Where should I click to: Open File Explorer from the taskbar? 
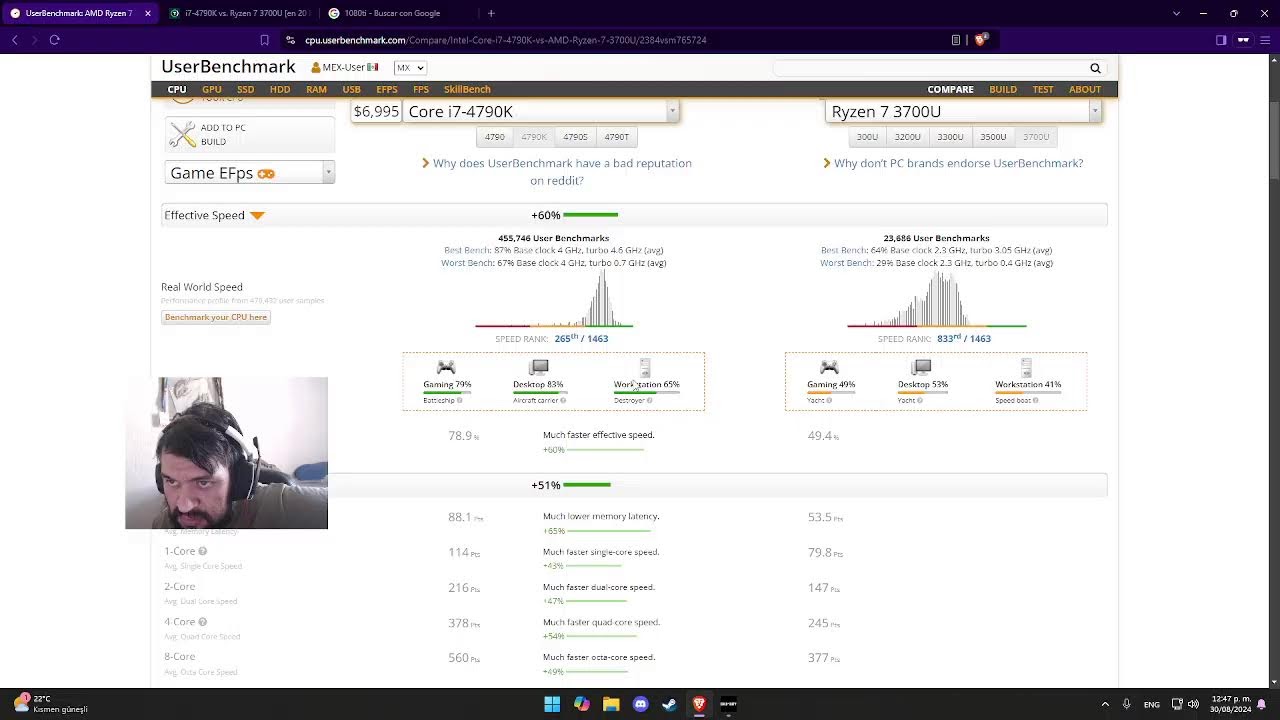pos(611,704)
